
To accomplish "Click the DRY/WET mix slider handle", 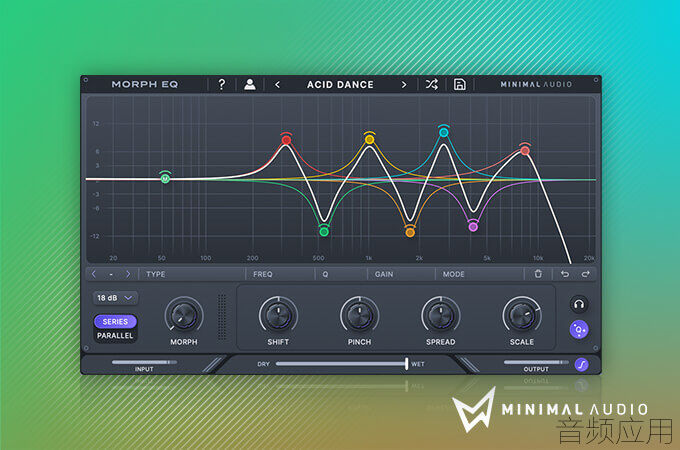I will 406,364.
